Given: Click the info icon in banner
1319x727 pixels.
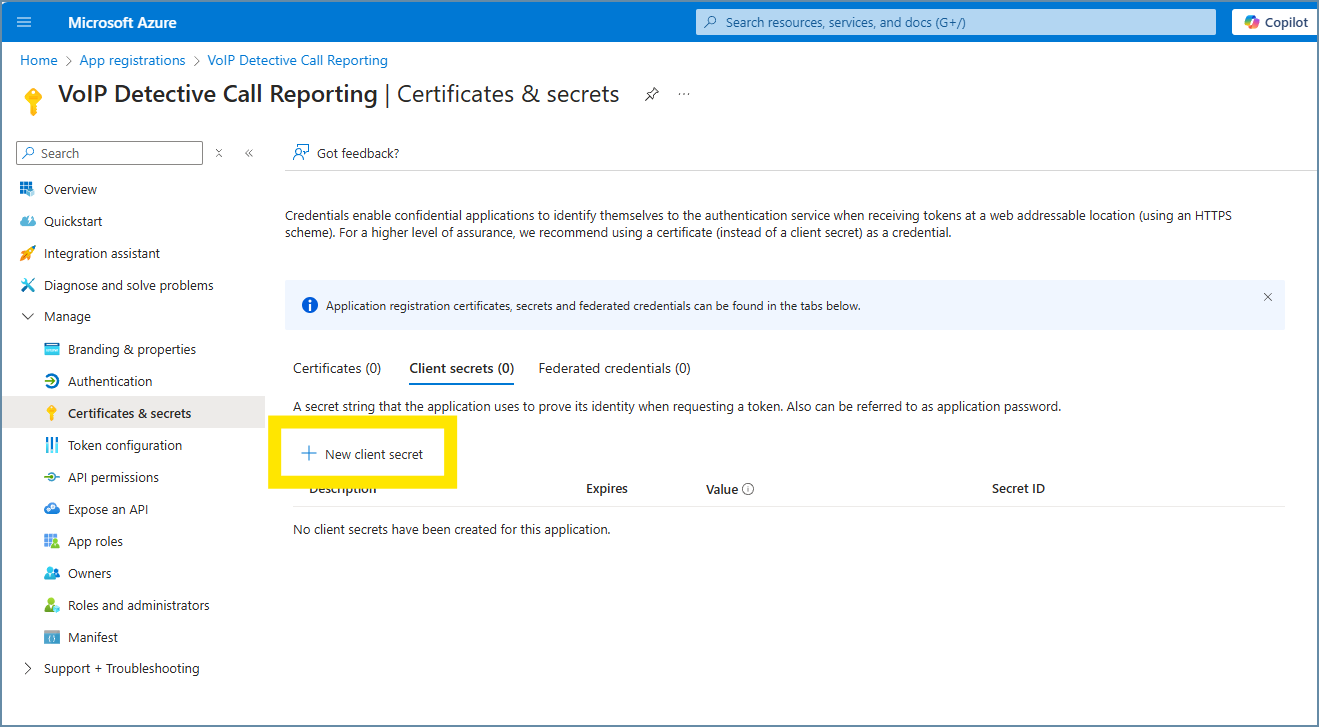Looking at the screenshot, I should [310, 305].
